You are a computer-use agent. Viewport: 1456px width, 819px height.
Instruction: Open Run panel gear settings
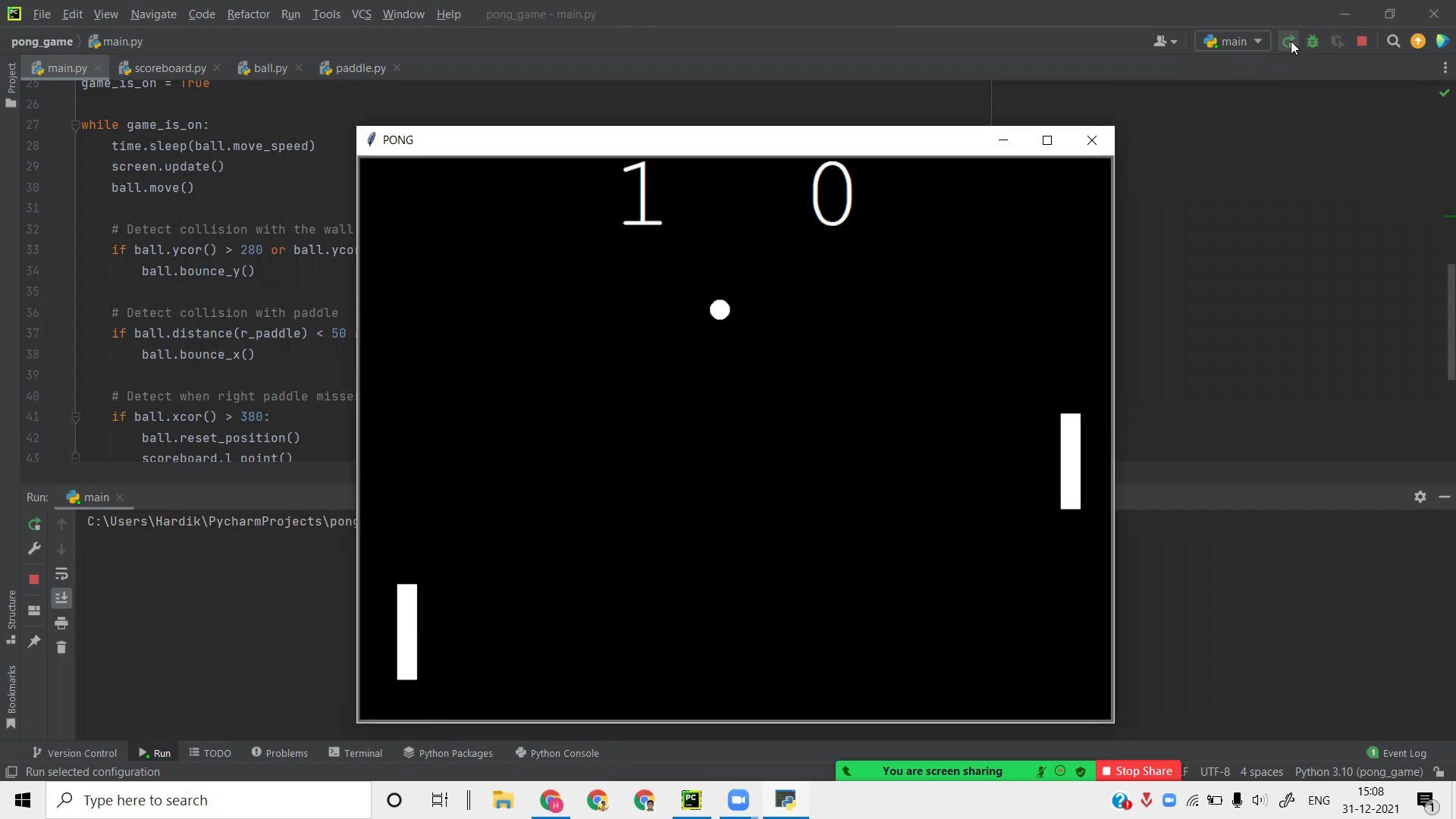tap(1420, 497)
